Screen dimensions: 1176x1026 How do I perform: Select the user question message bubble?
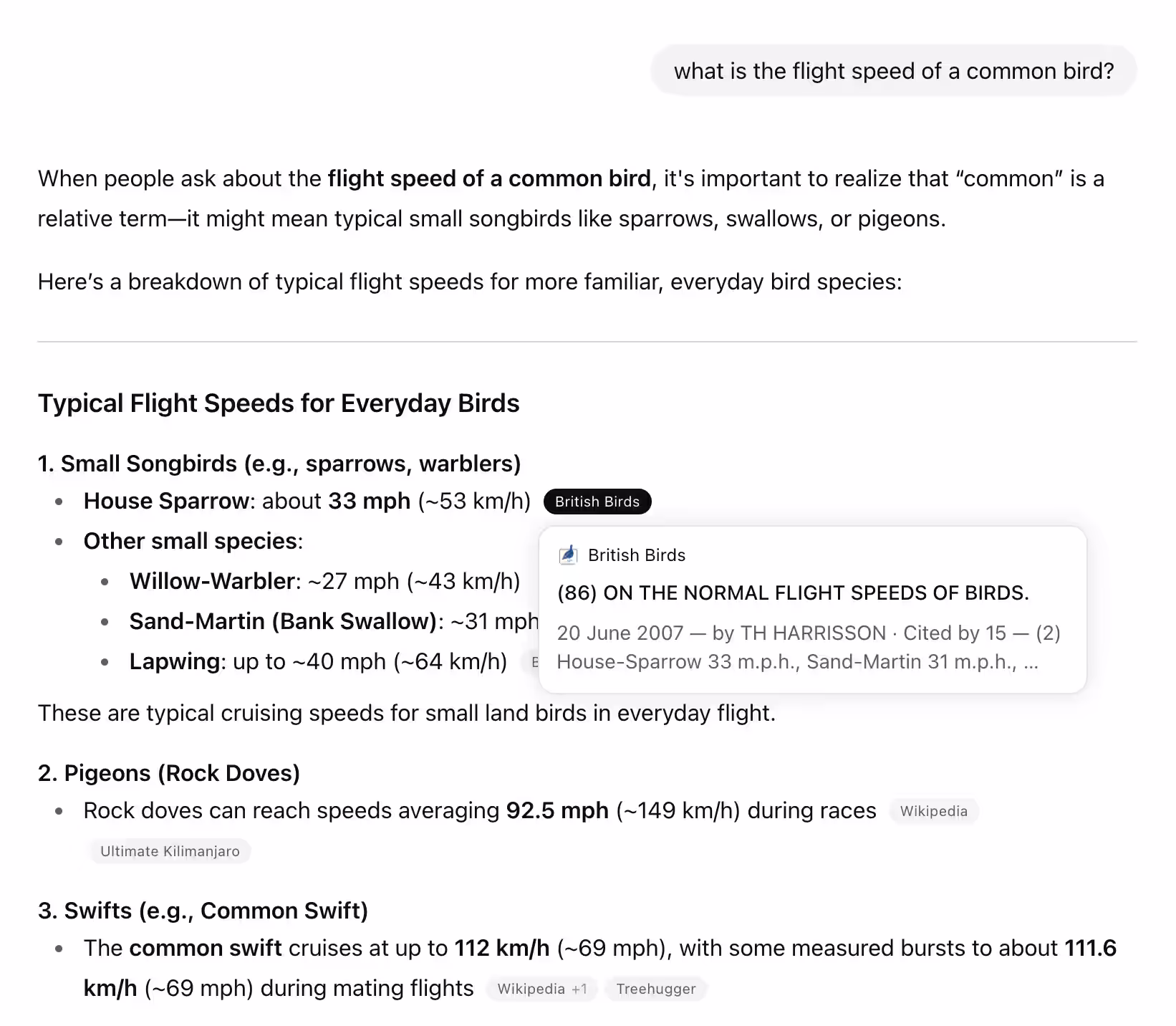point(894,71)
